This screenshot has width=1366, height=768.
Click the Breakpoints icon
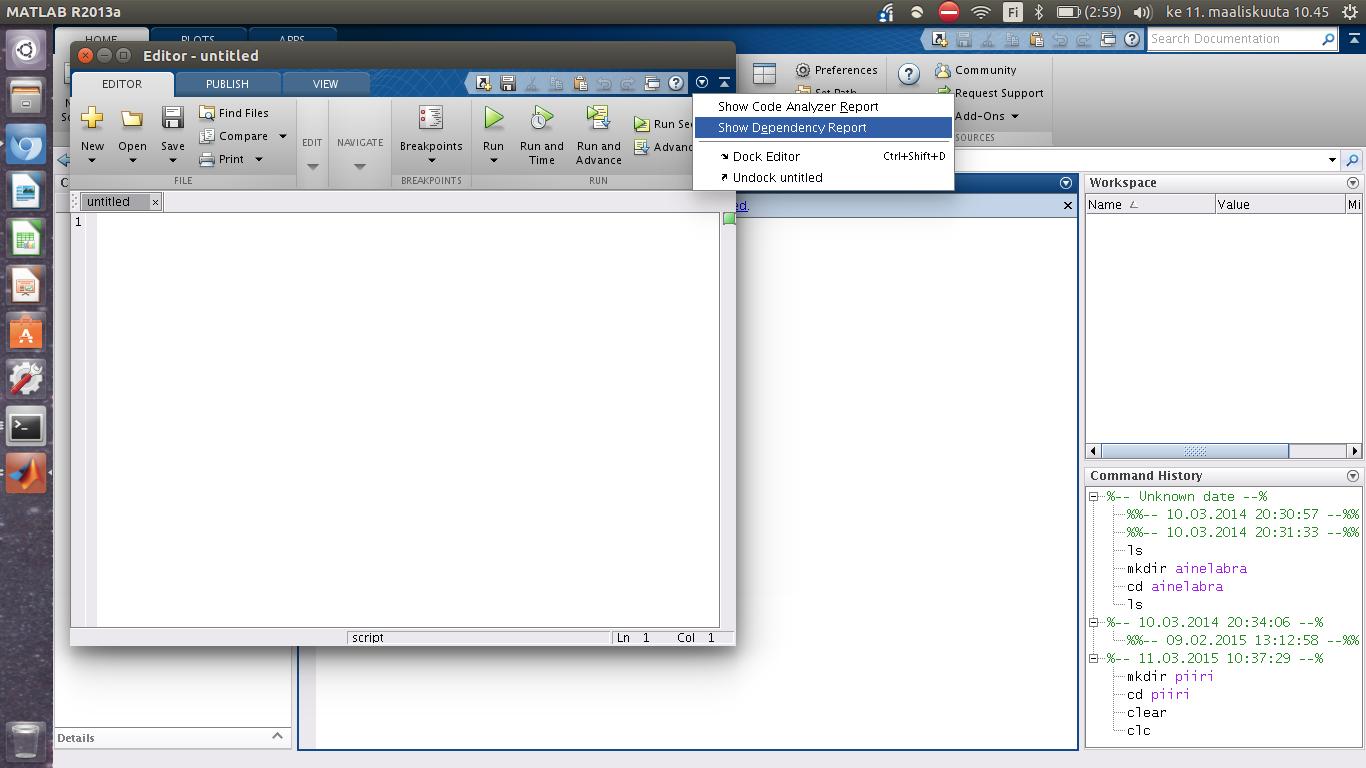[x=431, y=118]
